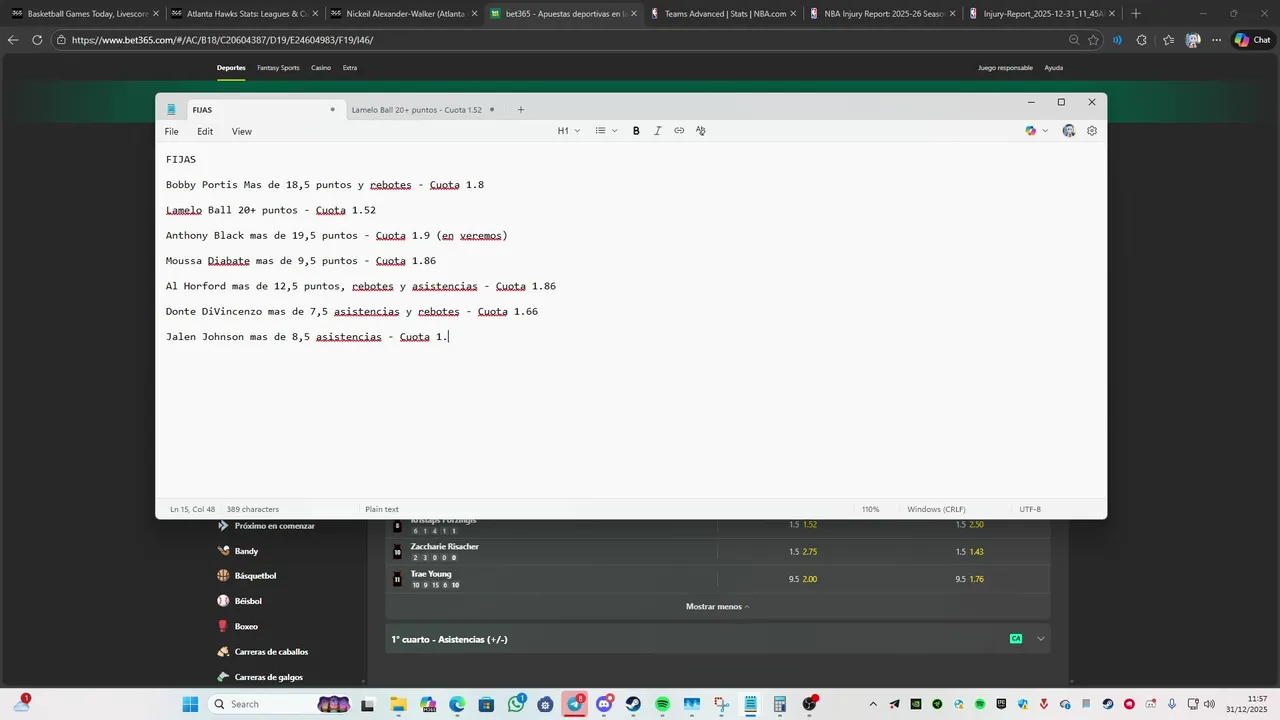1280x720 pixels.
Task: Expand the list style dropdown in Notepad
Action: (606, 131)
